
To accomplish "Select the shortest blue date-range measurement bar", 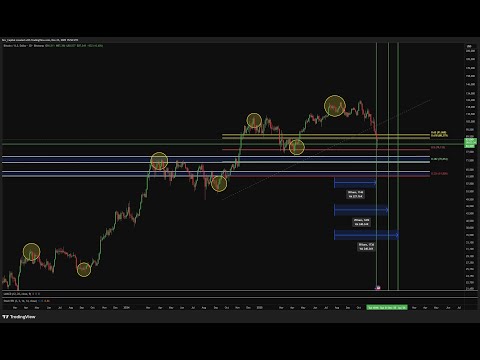I will (x=355, y=183).
